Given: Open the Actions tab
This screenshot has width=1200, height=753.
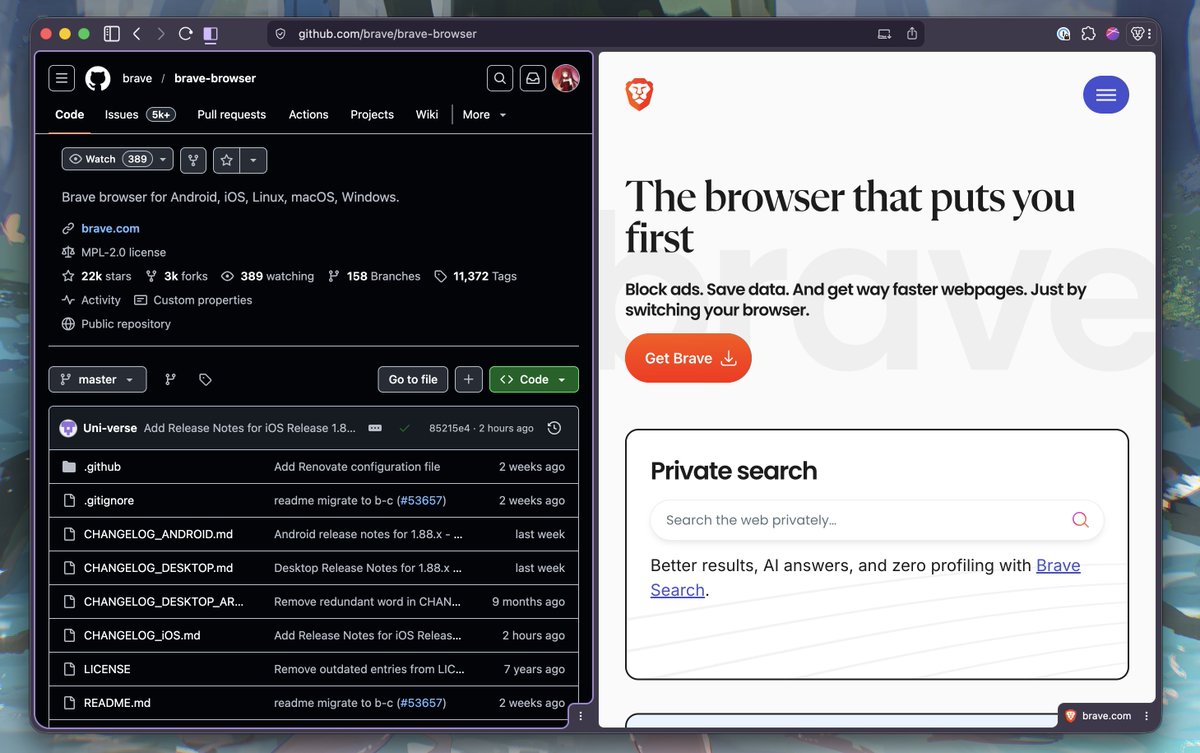Looking at the screenshot, I should pyautogui.click(x=308, y=115).
